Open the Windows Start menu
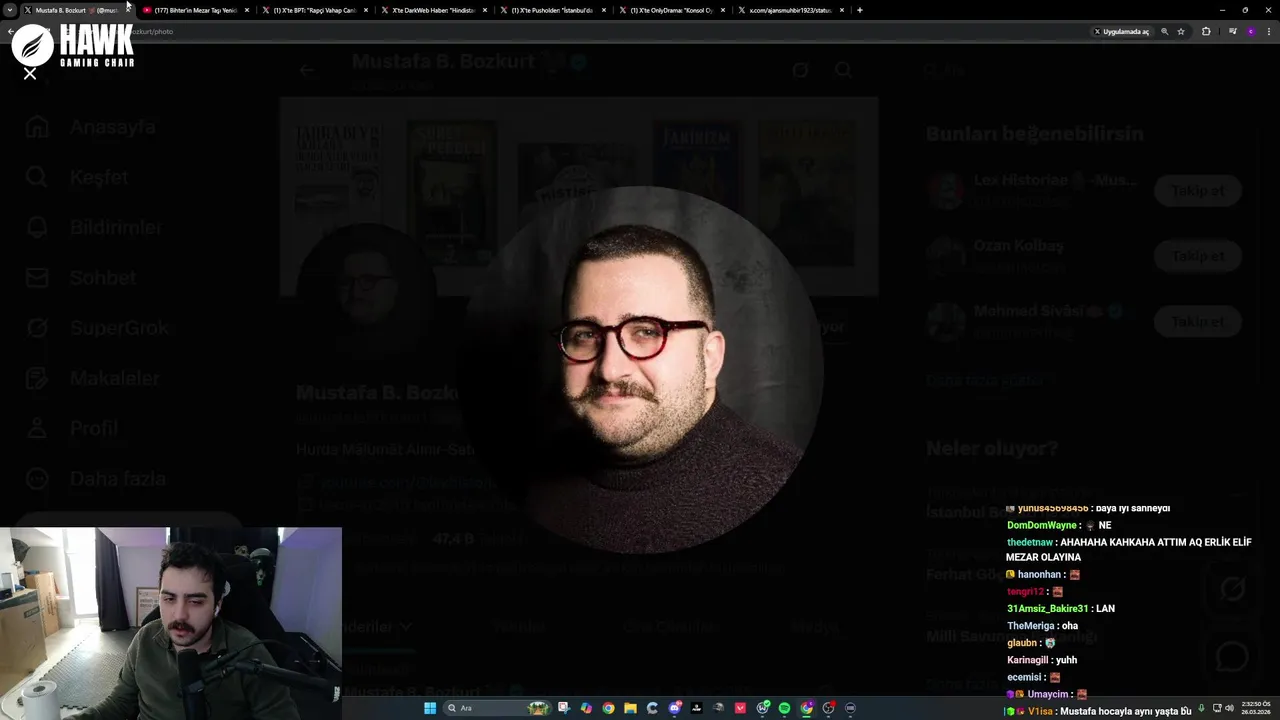 430,708
